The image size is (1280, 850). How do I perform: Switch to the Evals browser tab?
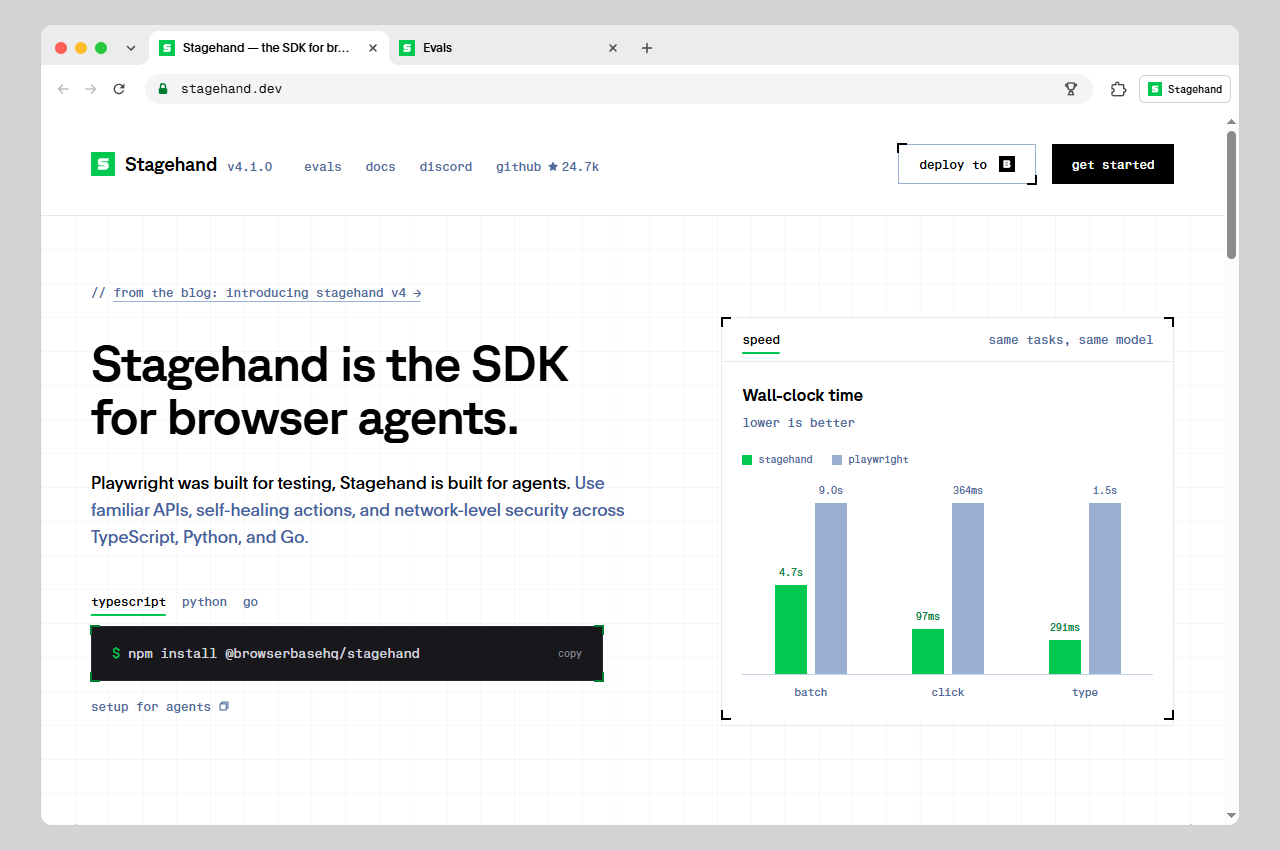click(x=508, y=48)
